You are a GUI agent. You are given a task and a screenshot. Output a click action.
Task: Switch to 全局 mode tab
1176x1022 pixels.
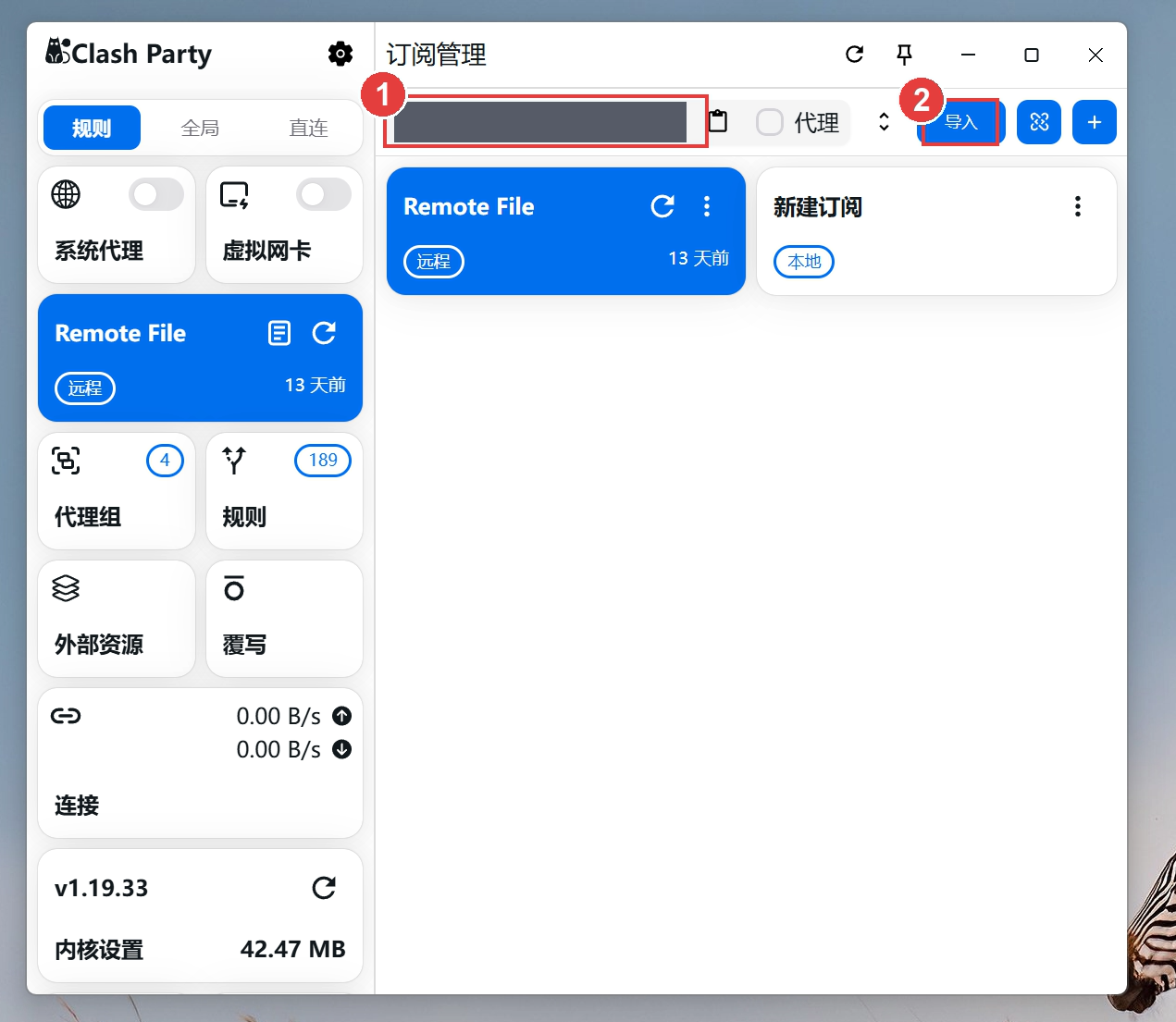pos(200,128)
